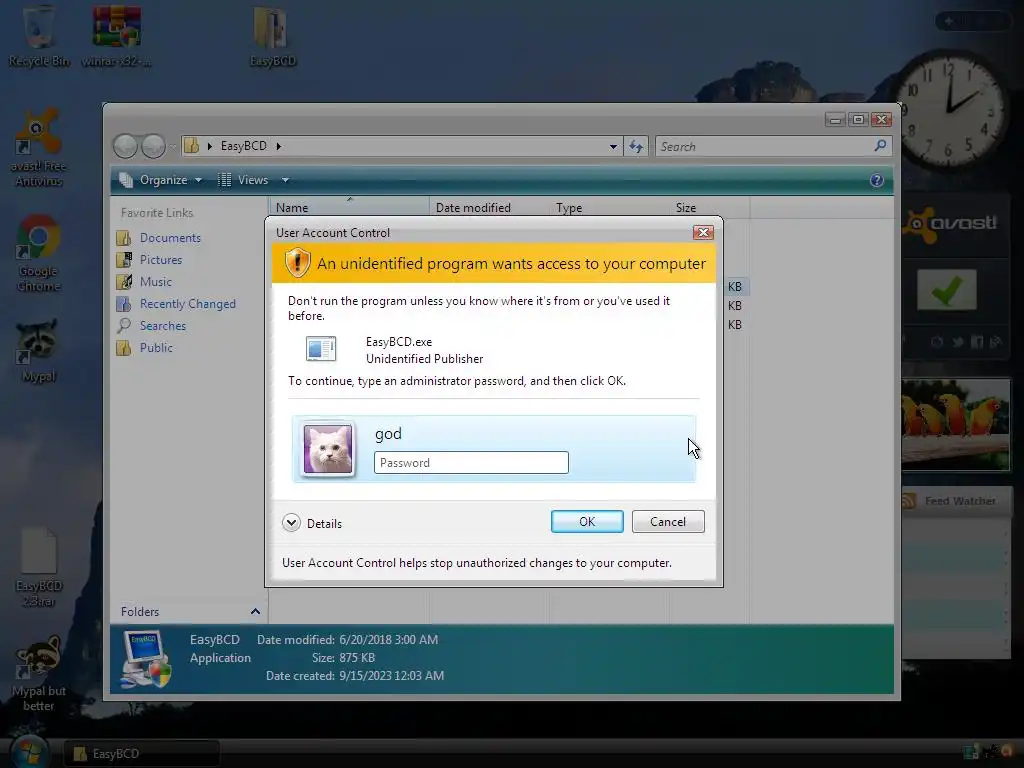
Task: Click the sidebar clock gadget
Action: (950, 112)
